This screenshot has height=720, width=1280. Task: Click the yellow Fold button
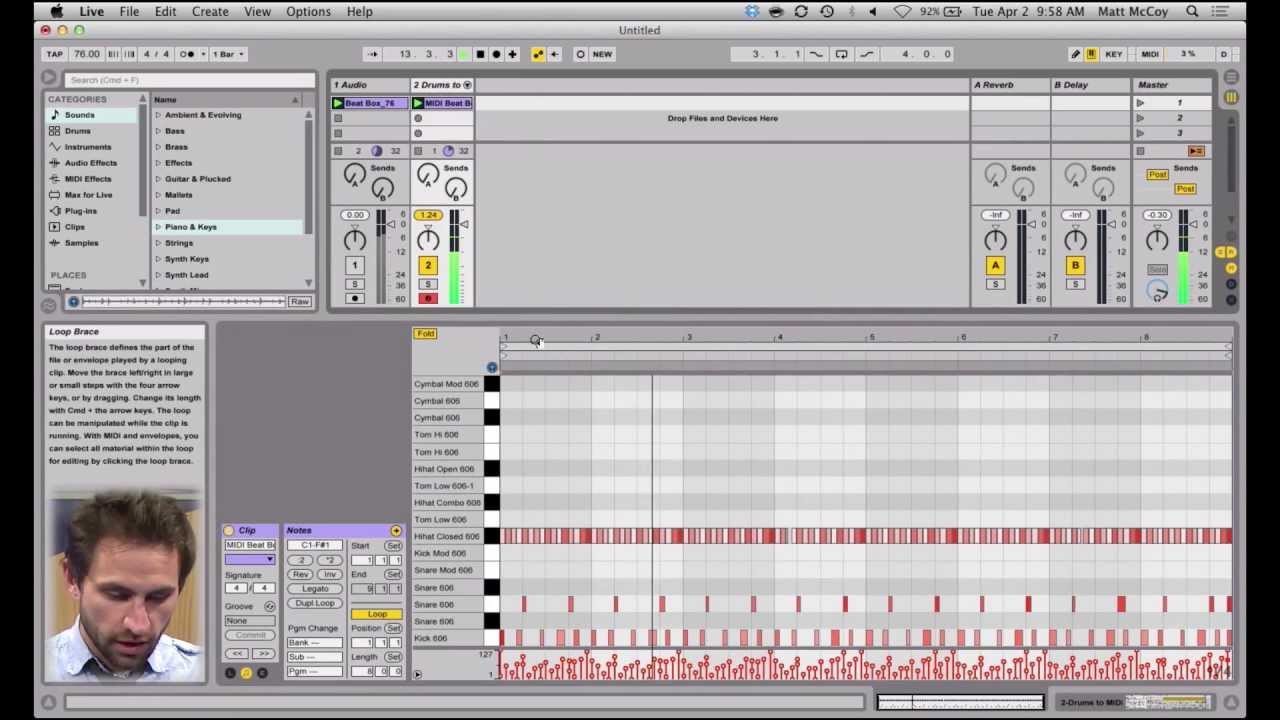tap(425, 334)
